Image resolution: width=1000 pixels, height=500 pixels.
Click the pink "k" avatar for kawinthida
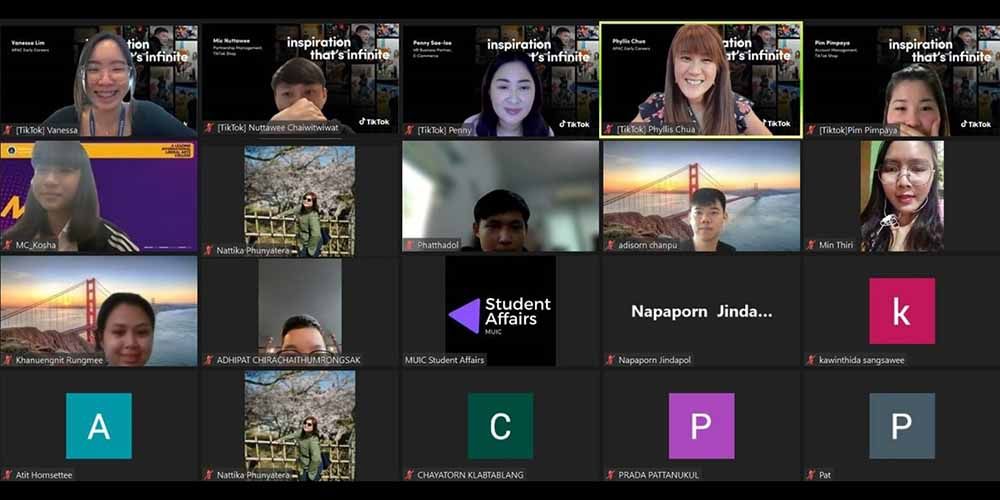pyautogui.click(x=901, y=311)
